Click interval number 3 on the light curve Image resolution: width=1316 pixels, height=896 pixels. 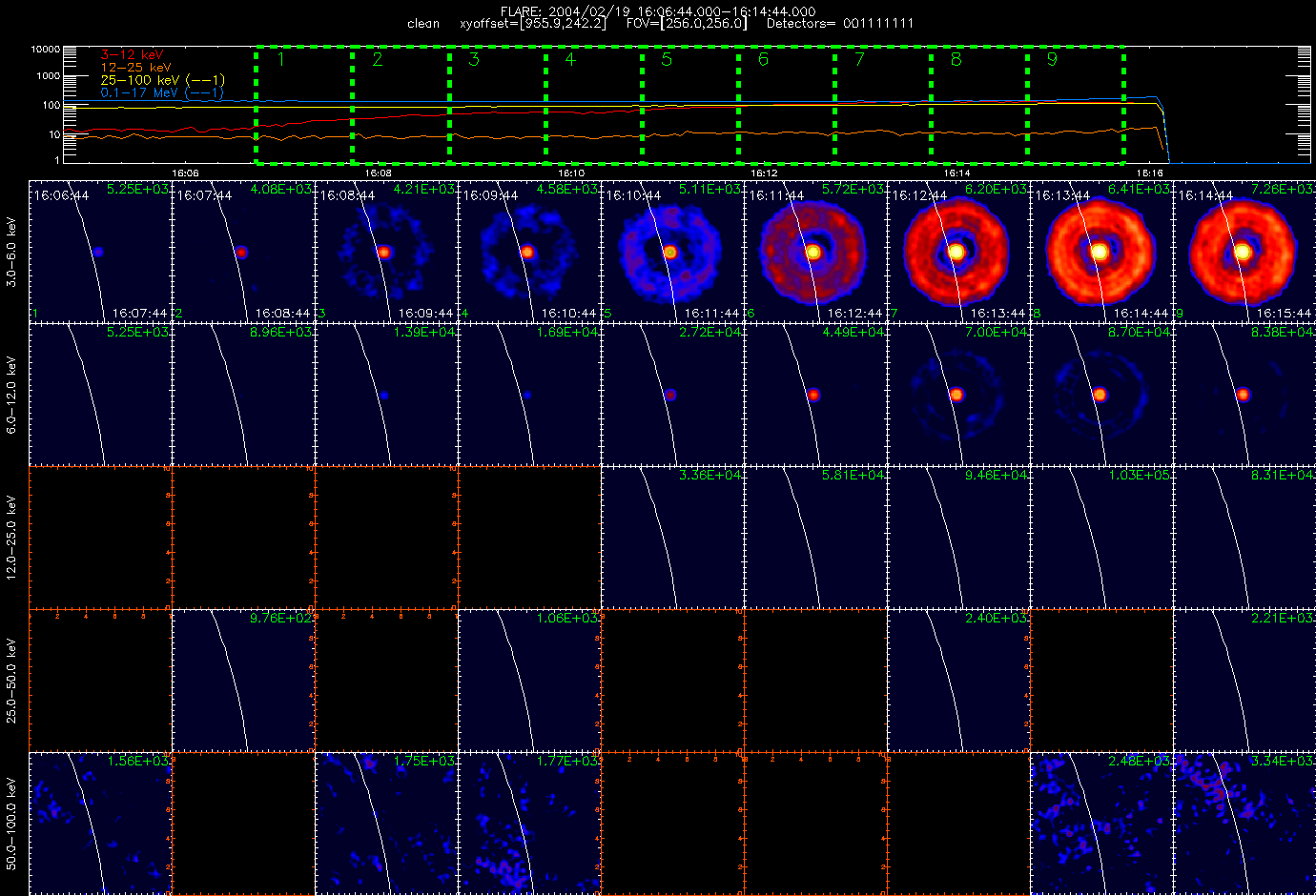[x=474, y=59]
